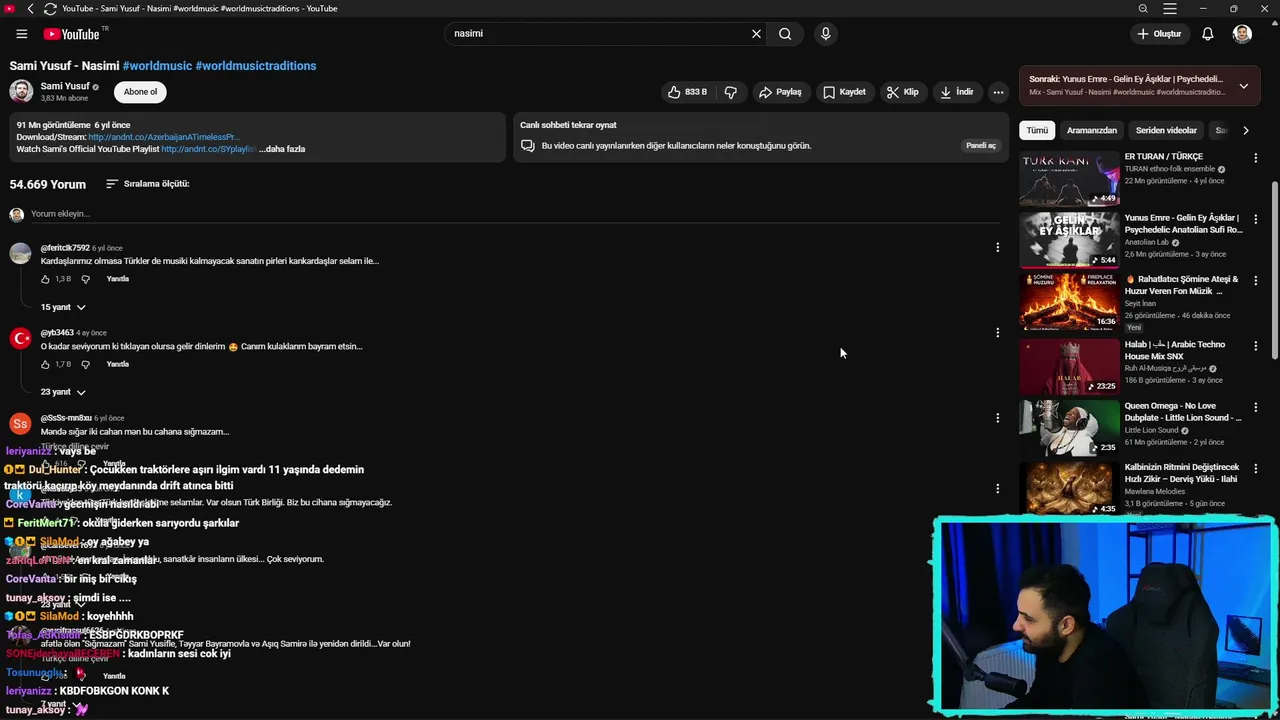Dislike the @feritclk7592 comment
Image resolution: width=1280 pixels, height=720 pixels.
coord(85,279)
